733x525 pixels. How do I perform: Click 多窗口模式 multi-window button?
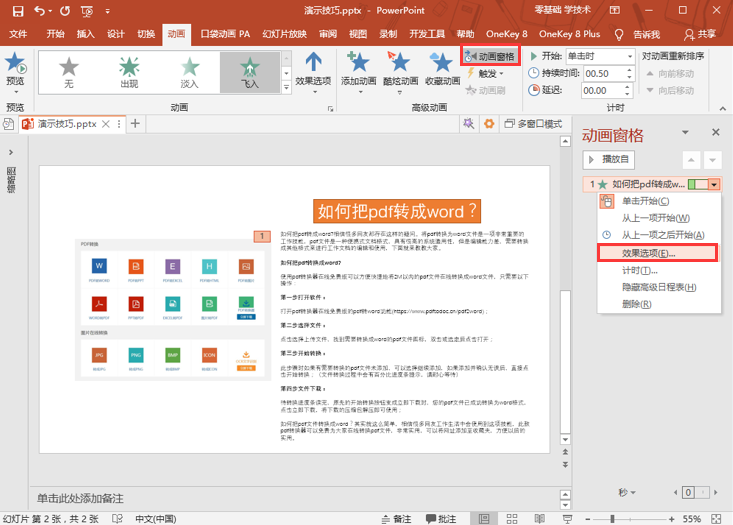click(x=533, y=124)
